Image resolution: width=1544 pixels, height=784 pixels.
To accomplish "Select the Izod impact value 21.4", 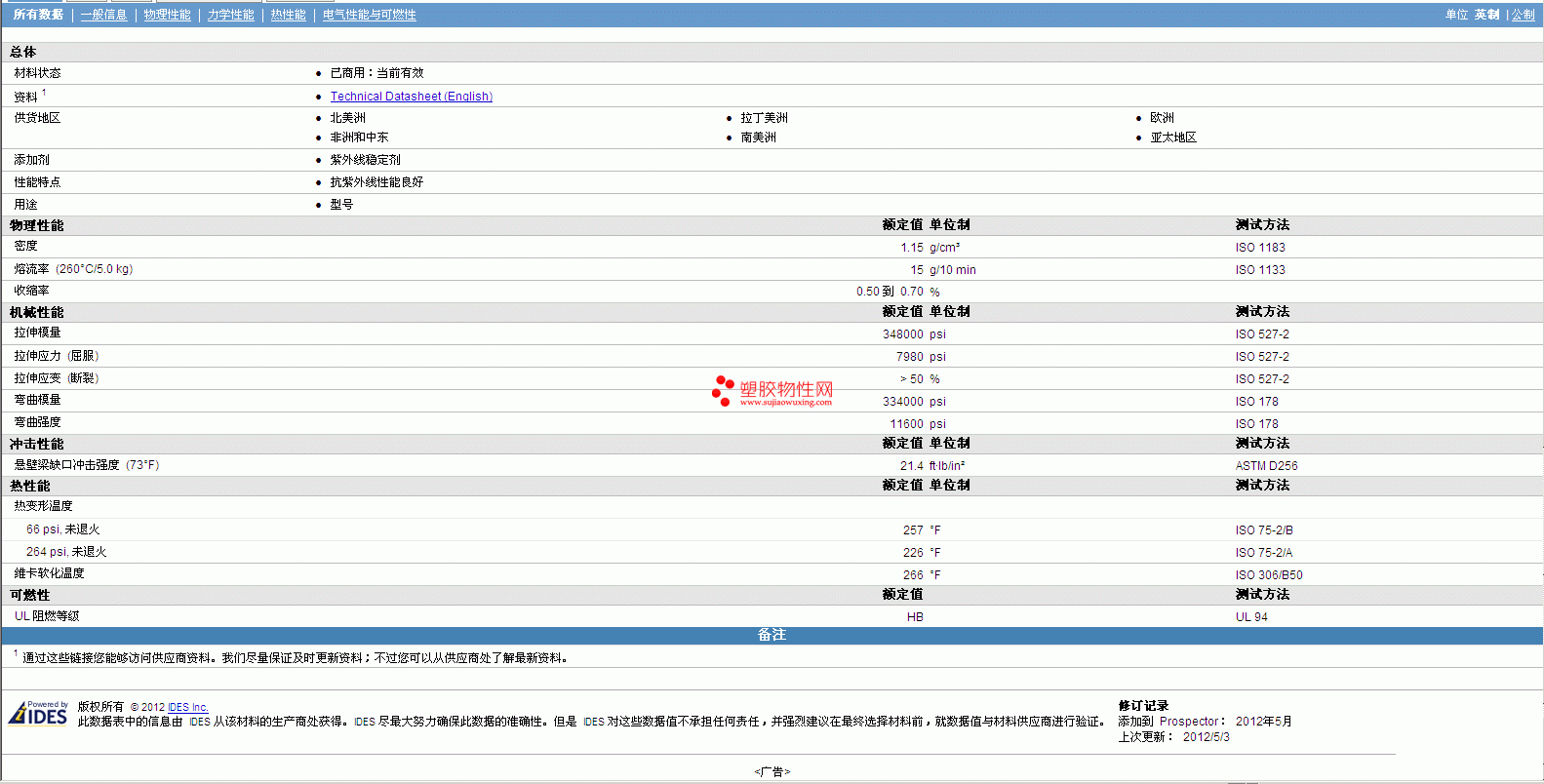I will pos(912,466).
